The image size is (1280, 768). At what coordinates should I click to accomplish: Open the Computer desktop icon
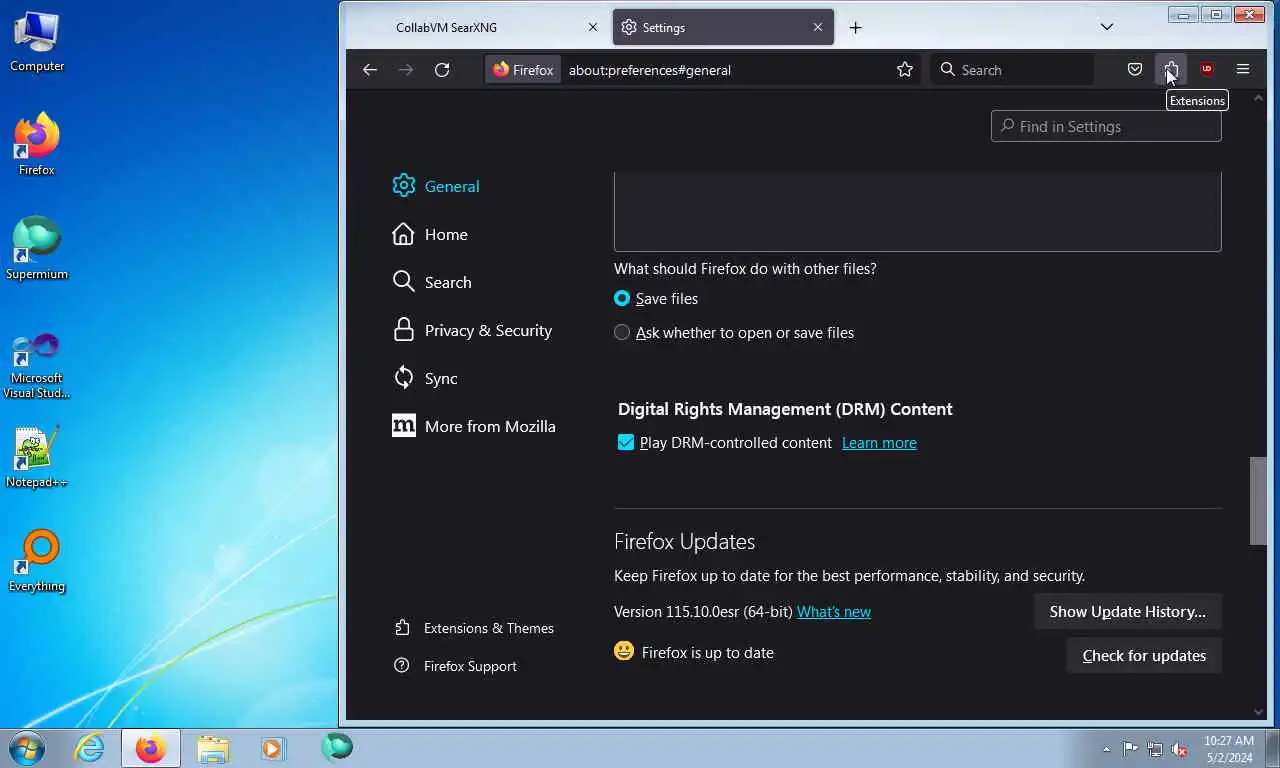click(x=37, y=42)
